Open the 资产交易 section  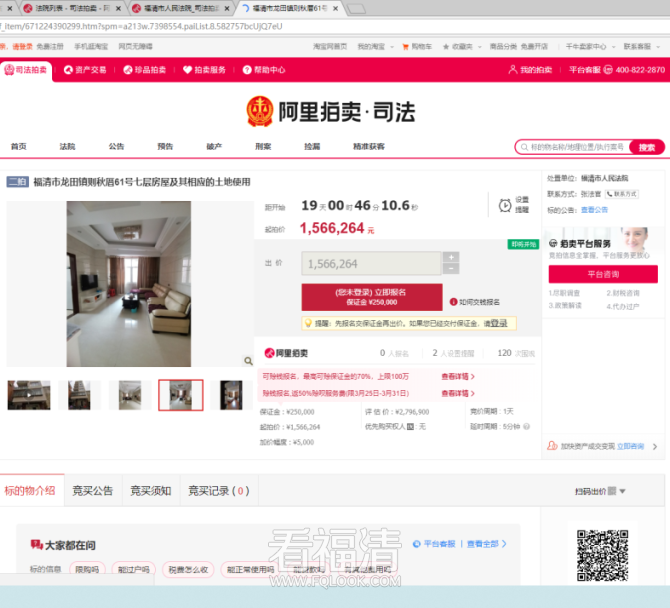tap(85, 70)
